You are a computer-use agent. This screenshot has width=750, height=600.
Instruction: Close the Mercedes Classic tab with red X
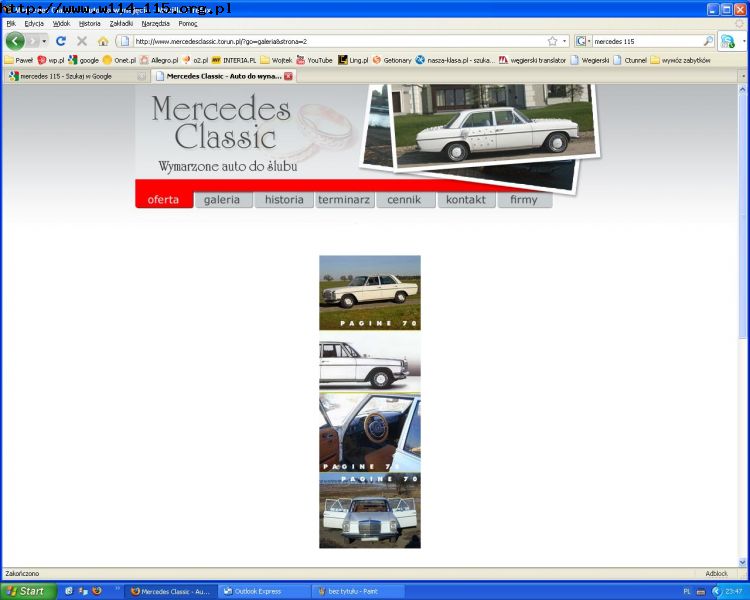288,76
